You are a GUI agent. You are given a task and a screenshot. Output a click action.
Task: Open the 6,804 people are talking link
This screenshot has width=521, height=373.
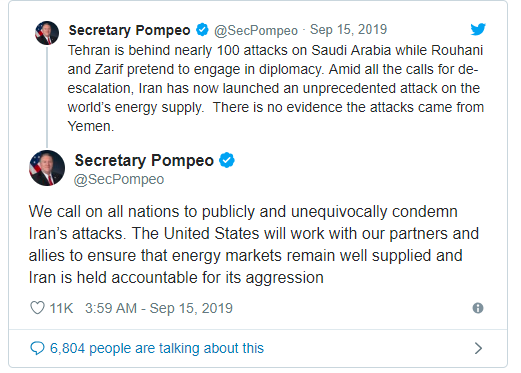coord(157,348)
